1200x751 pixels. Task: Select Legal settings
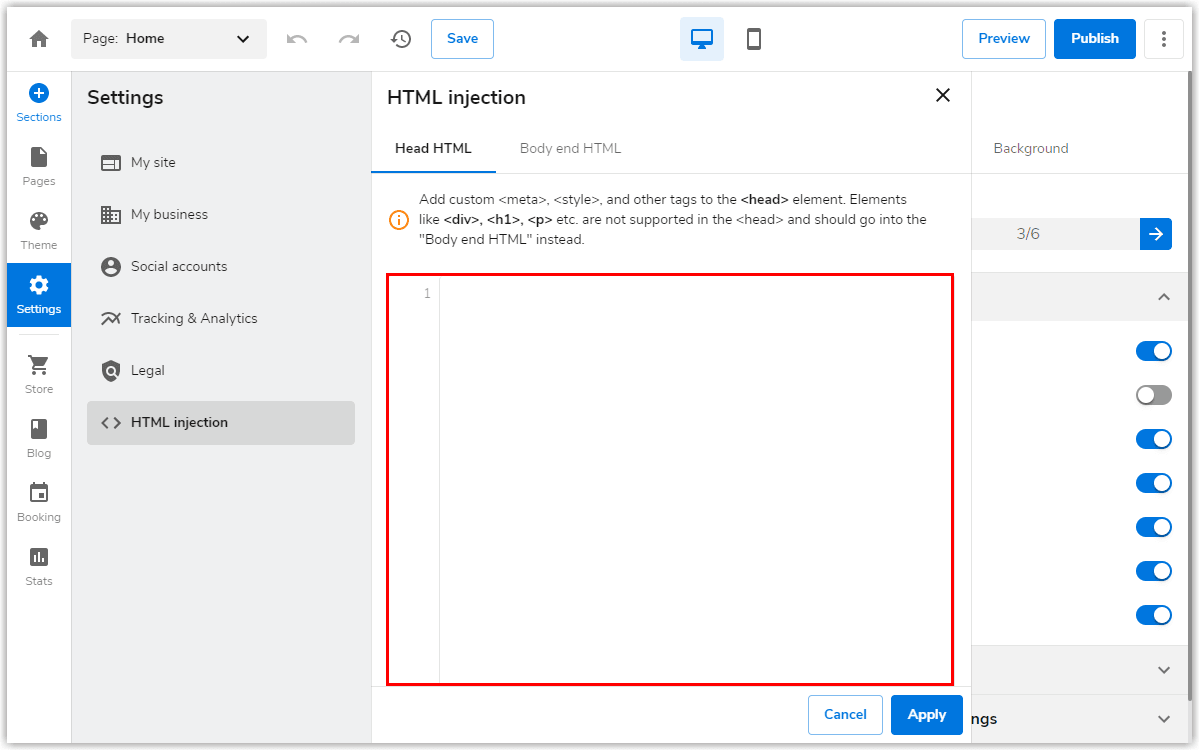[221, 370]
